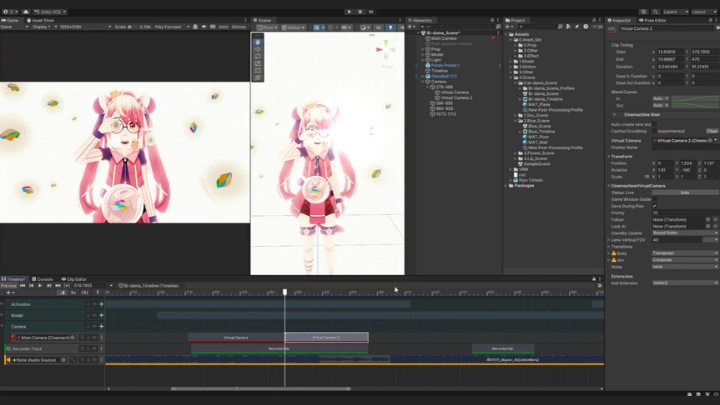Select the Rect tool in Scene overlay
Screen dimensions: 720x405
[x=258, y=71]
